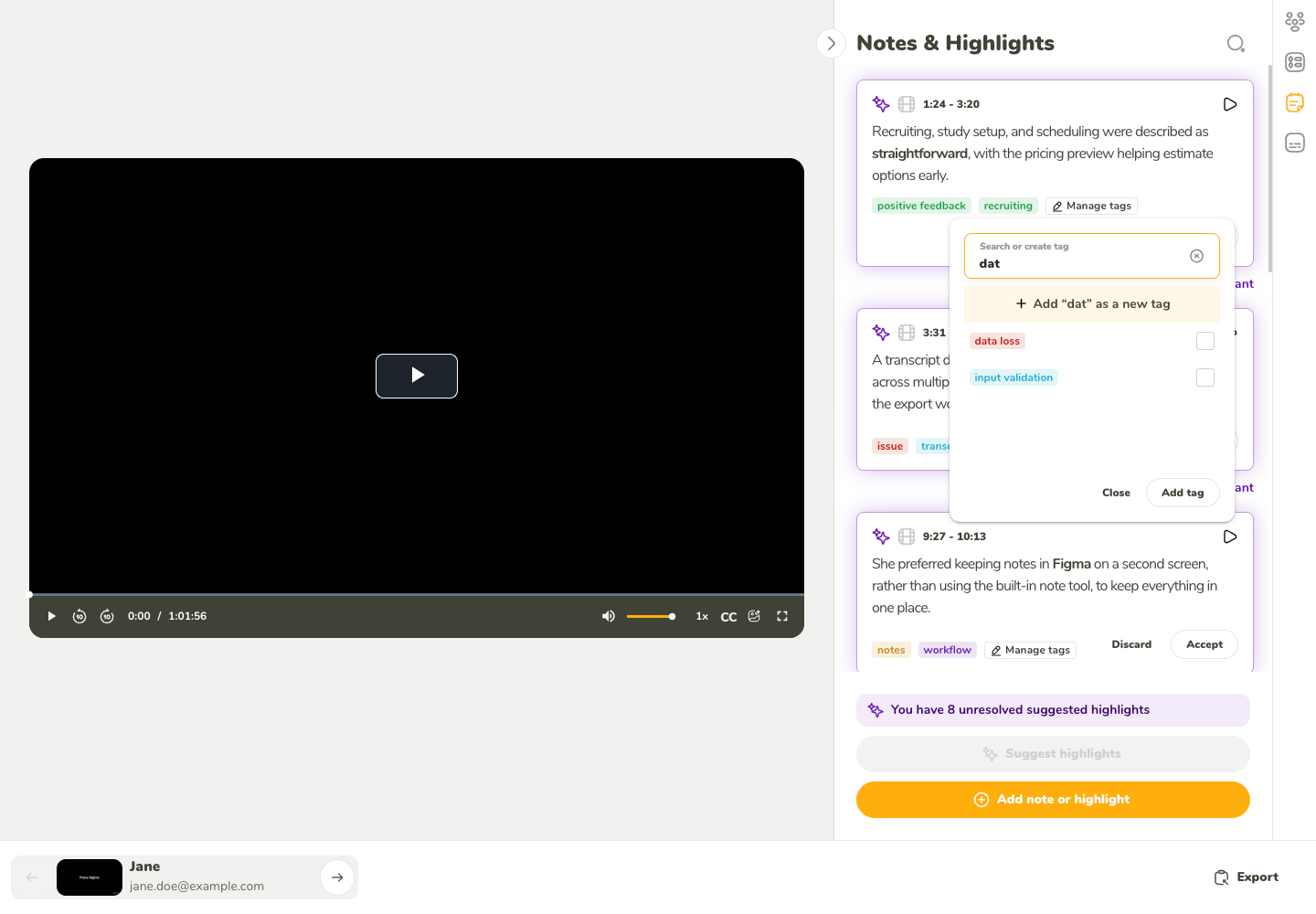This screenshot has width=1316, height=914.
Task: Open the sidebar notes icon in orange
Action: (x=1295, y=102)
